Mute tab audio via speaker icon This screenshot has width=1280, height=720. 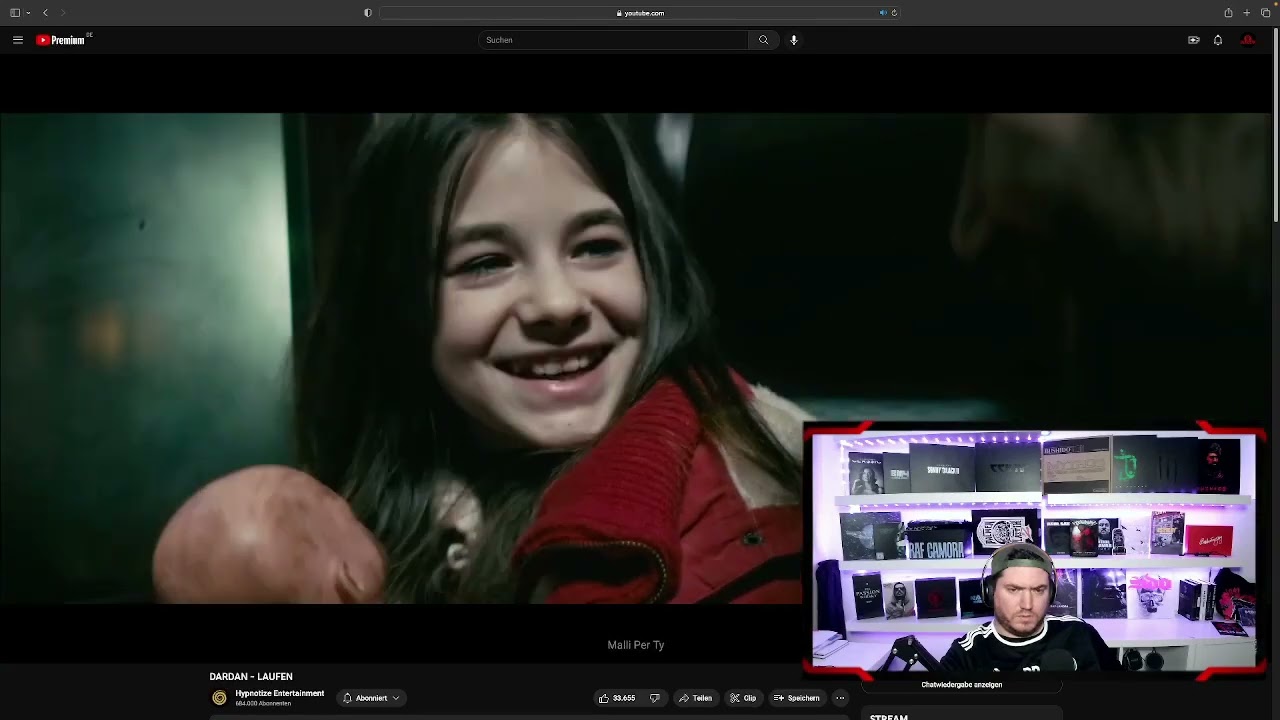(x=883, y=13)
